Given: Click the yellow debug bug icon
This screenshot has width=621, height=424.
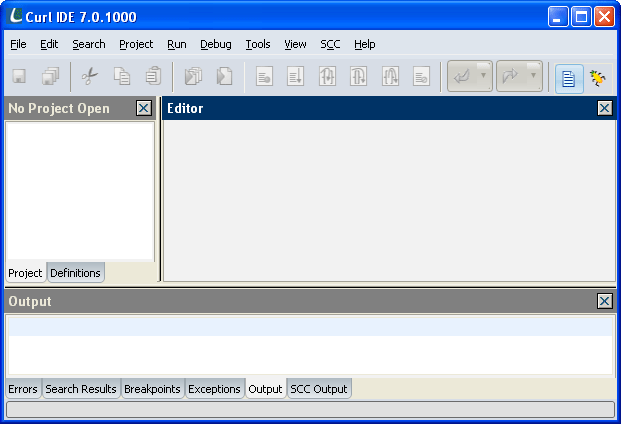Looking at the screenshot, I should [x=598, y=78].
